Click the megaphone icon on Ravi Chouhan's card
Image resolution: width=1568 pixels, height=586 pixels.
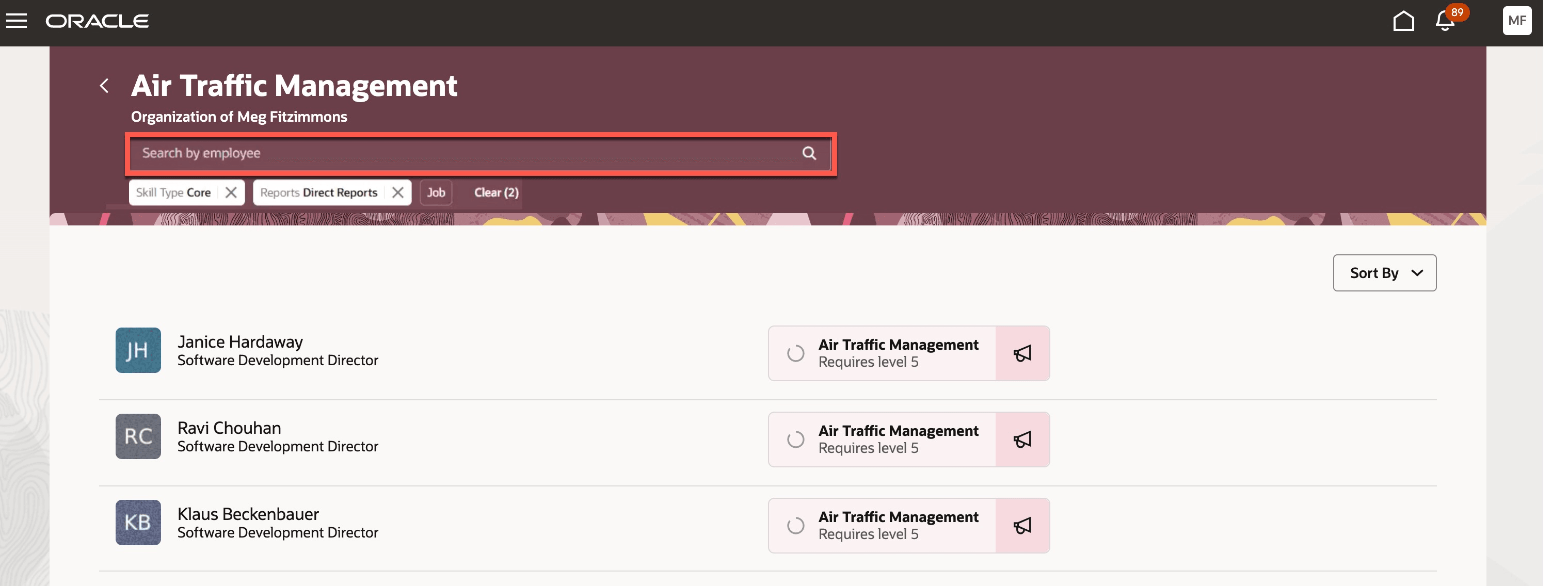(x=1022, y=439)
